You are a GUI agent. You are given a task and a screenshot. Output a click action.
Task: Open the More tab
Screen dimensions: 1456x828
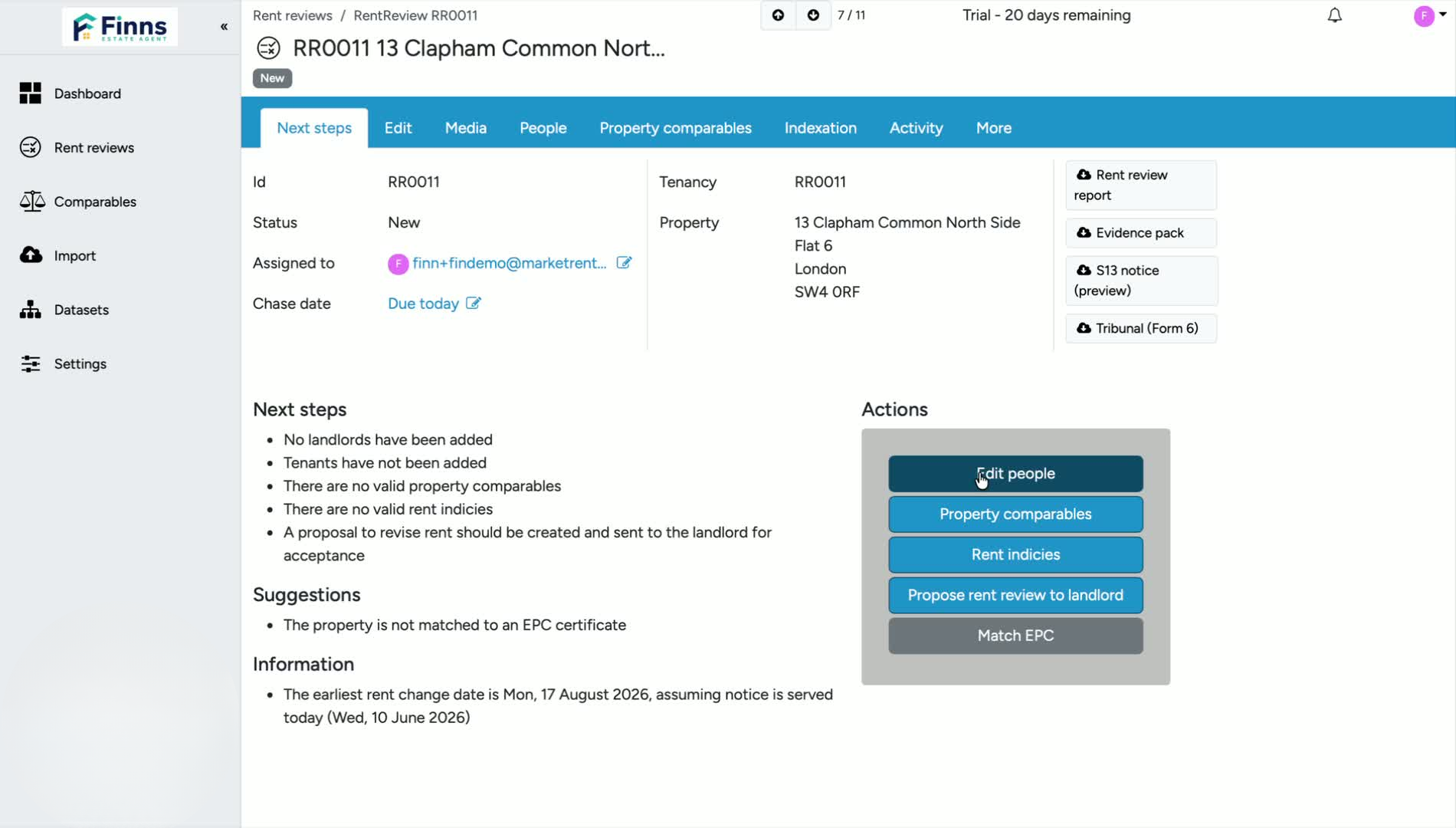pyautogui.click(x=994, y=128)
